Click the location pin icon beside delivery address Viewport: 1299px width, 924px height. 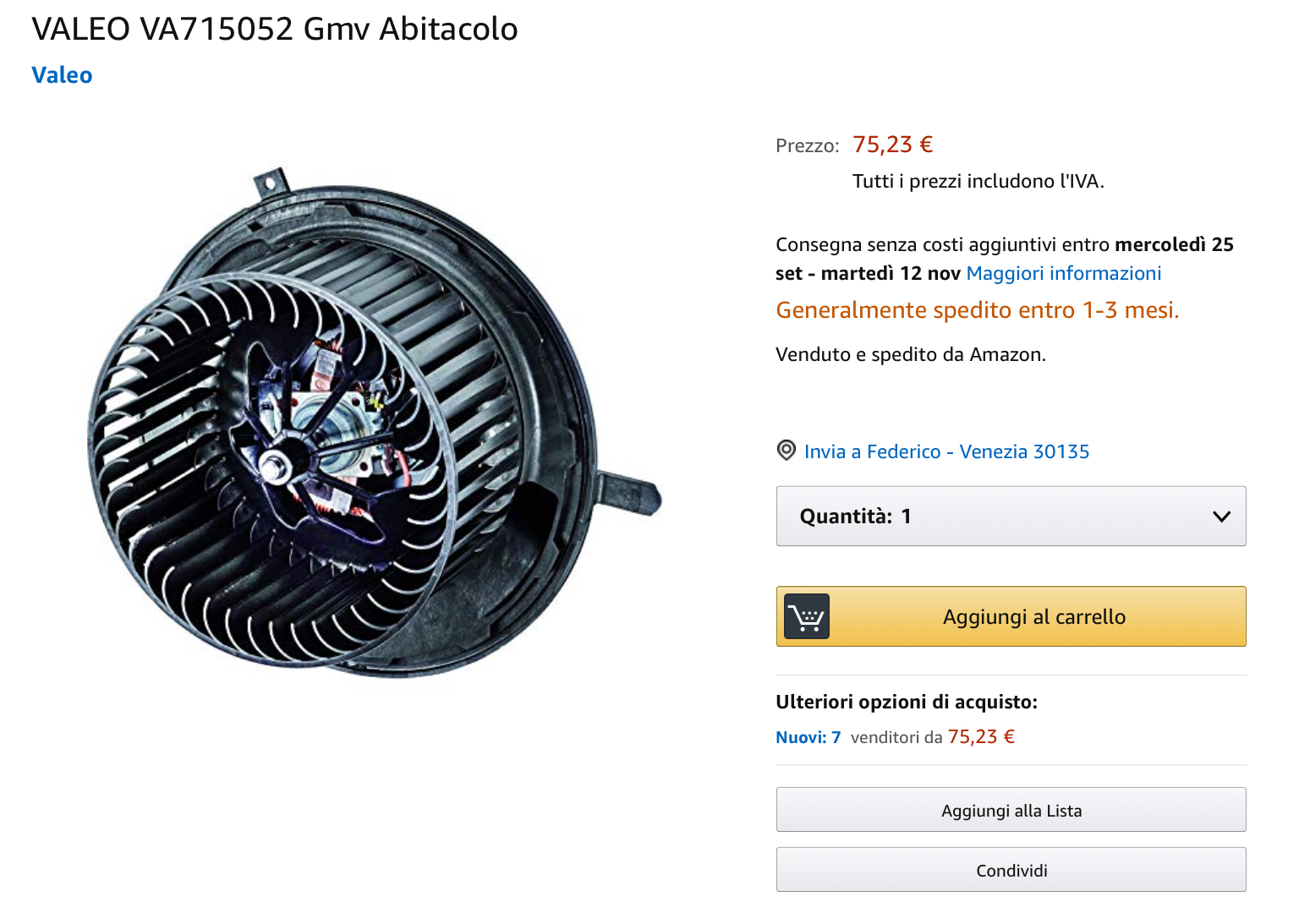[x=787, y=451]
